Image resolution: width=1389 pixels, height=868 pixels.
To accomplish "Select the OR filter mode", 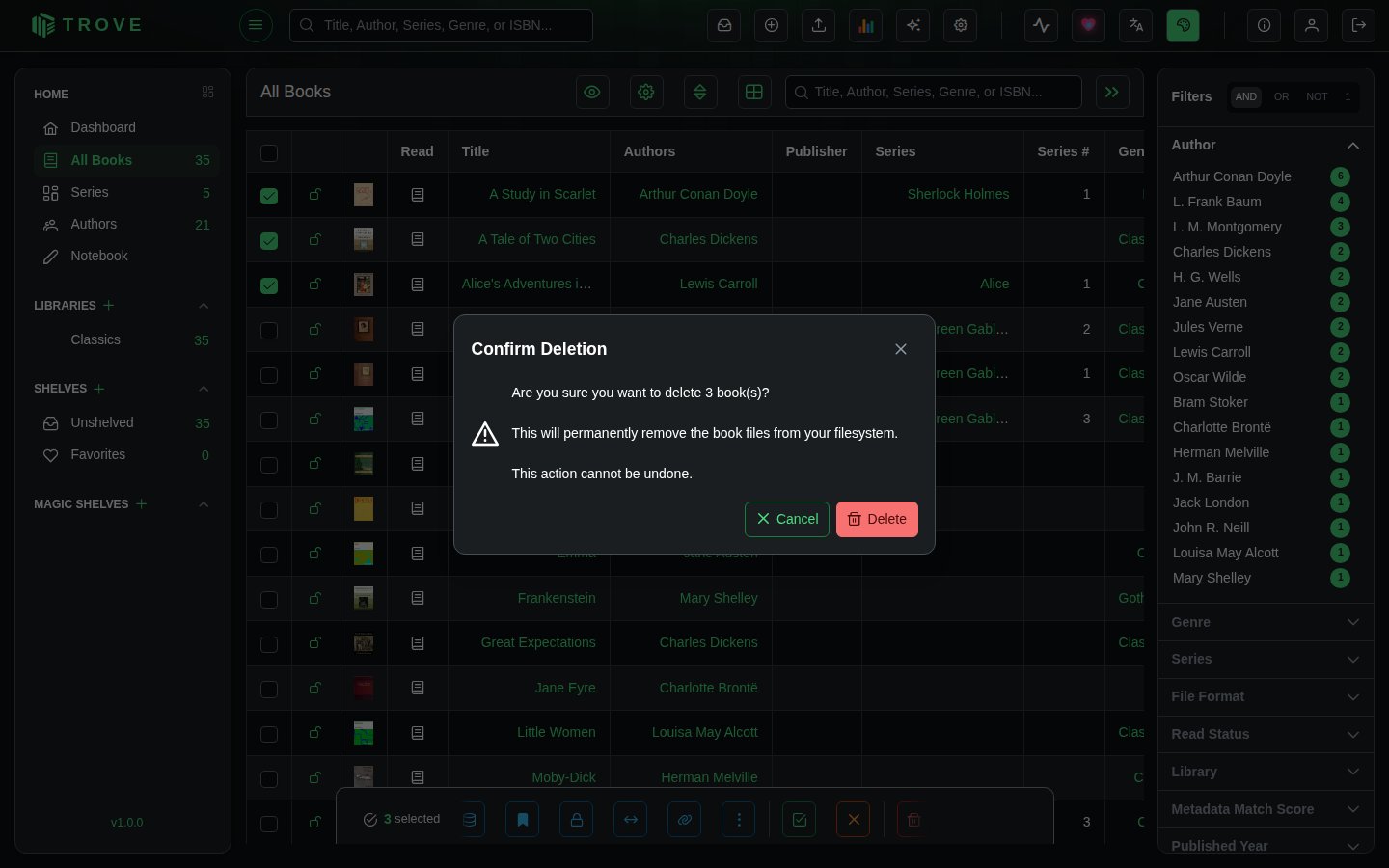I will pos(1281,96).
